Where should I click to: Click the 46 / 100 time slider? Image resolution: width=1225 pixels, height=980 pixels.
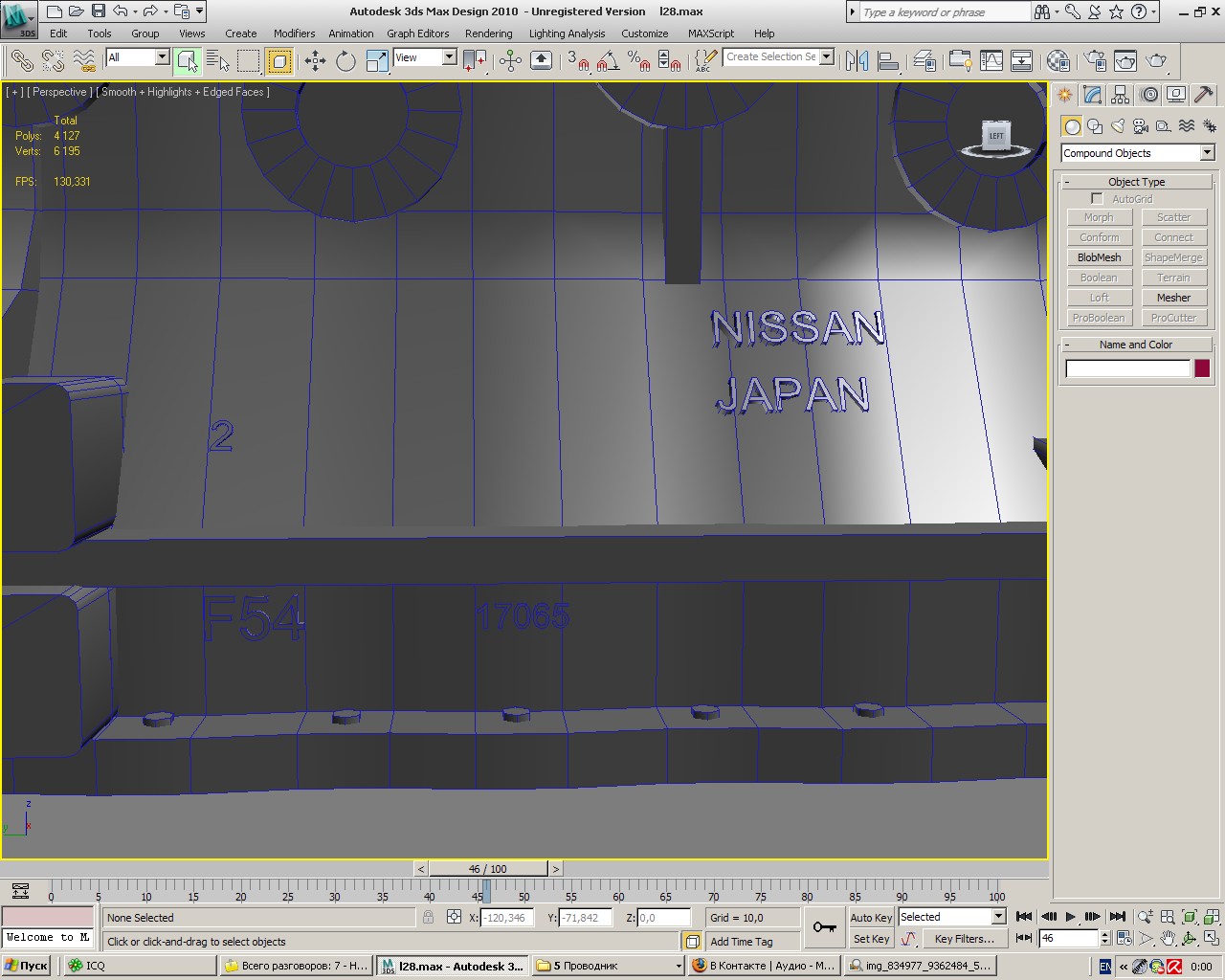[488, 869]
